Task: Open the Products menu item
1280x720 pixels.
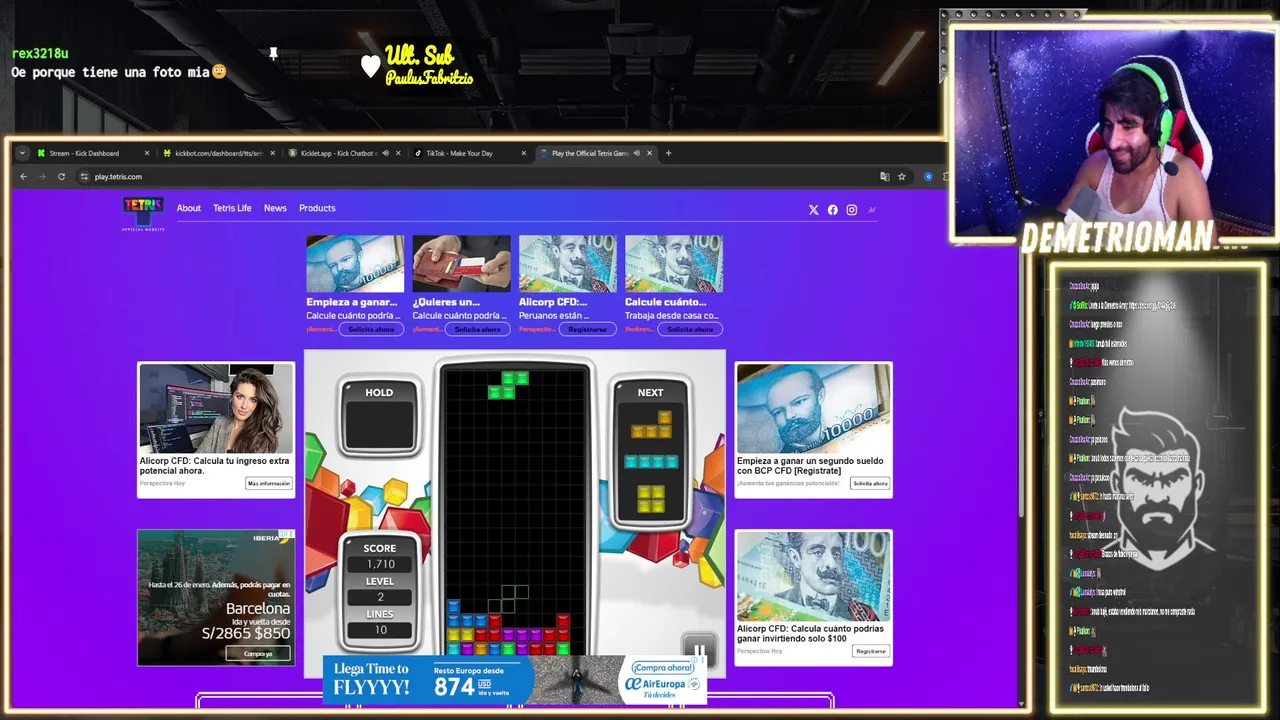Action: 317,208
